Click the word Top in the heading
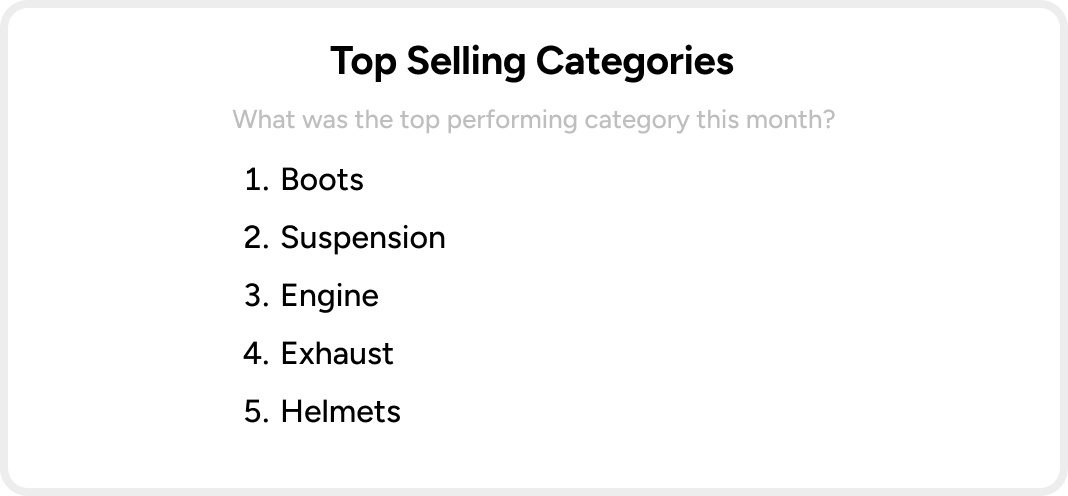This screenshot has height=496, width=1068. [x=363, y=61]
